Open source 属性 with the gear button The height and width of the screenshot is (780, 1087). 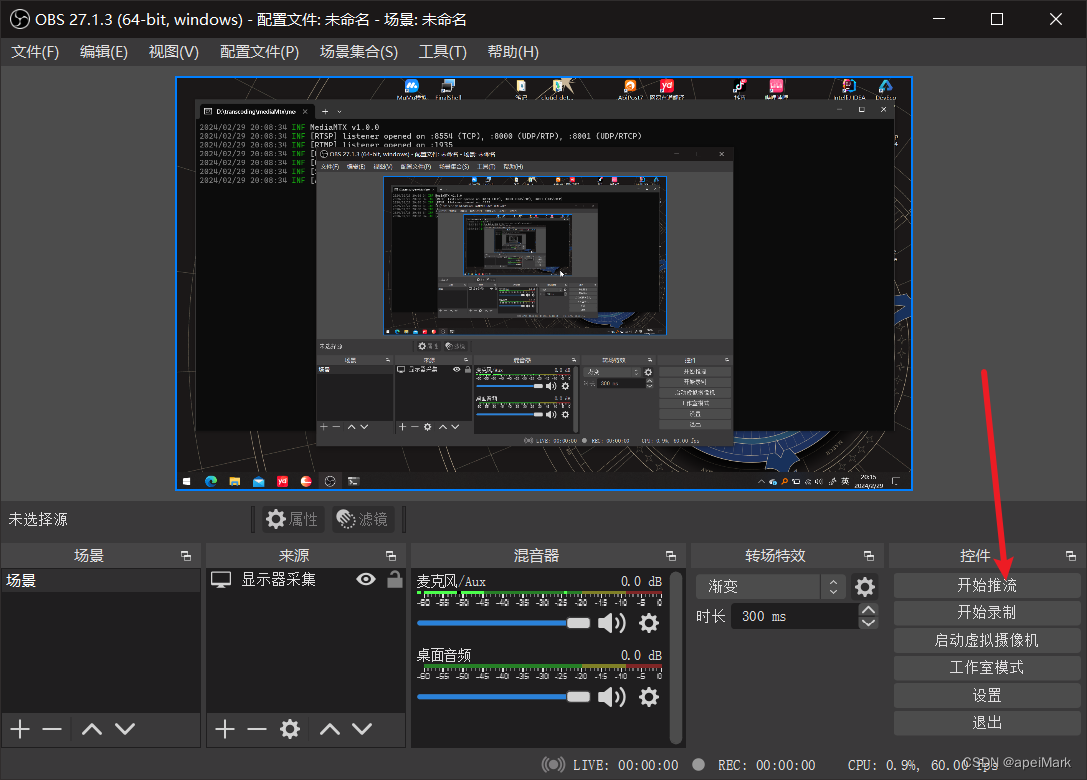click(293, 519)
